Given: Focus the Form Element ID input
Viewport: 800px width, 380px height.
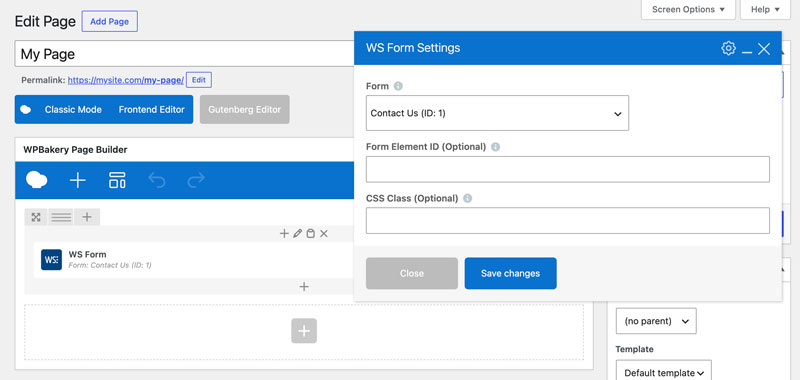Looking at the screenshot, I should tap(567, 169).
